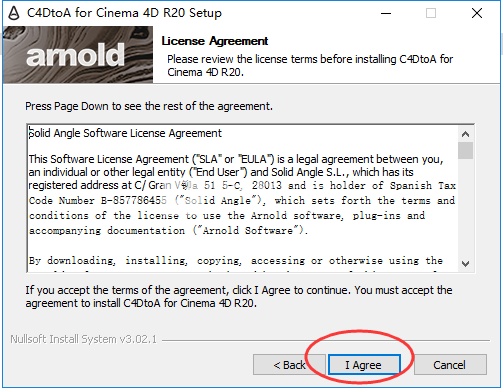The image size is (503, 390).
Task: Click the Nullsoft Install System v3.02.1 label
Action: pyautogui.click(x=83, y=339)
